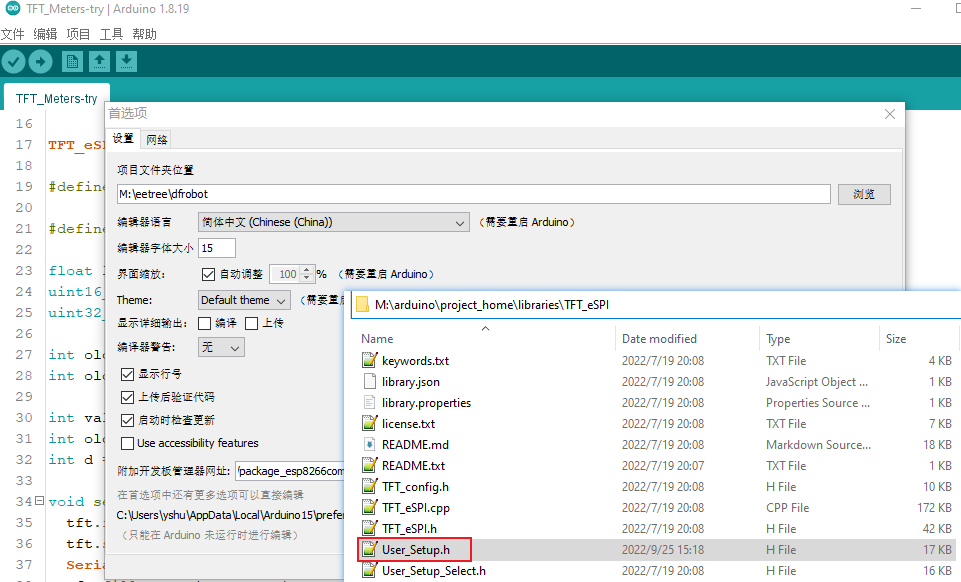The height and width of the screenshot is (582, 961).
Task: Click the User_Setup_Select.h file icon
Action: [x=370, y=570]
